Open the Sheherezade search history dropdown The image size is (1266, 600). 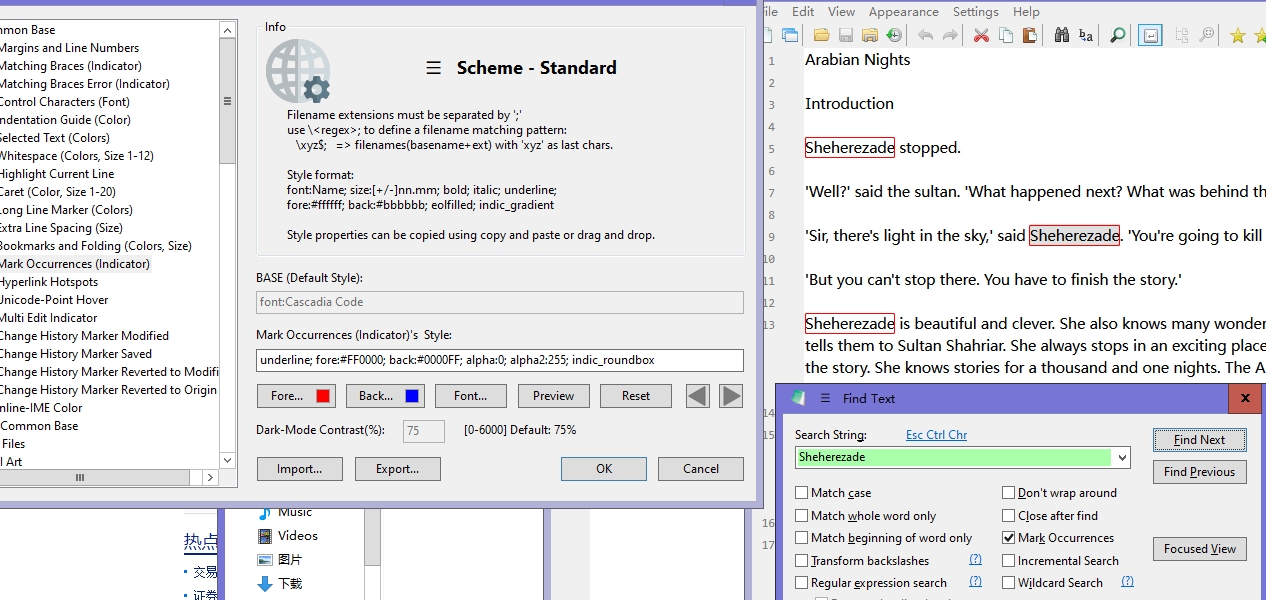(x=1123, y=457)
